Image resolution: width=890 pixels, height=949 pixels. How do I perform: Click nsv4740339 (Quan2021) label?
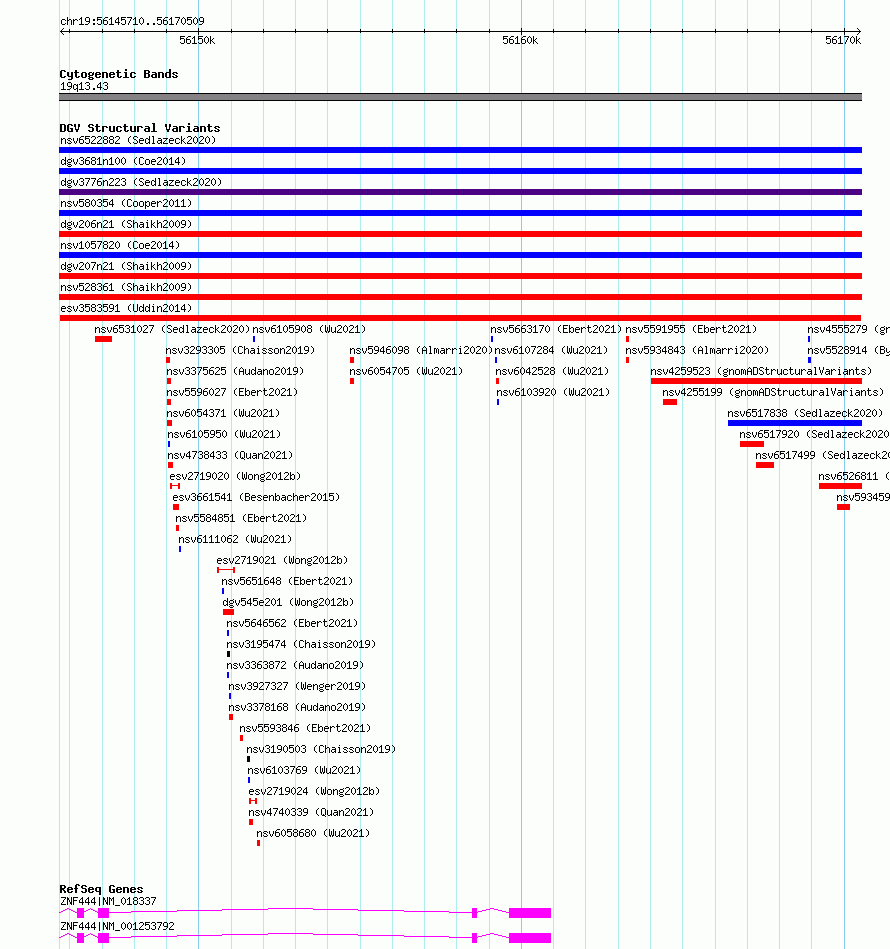click(311, 812)
